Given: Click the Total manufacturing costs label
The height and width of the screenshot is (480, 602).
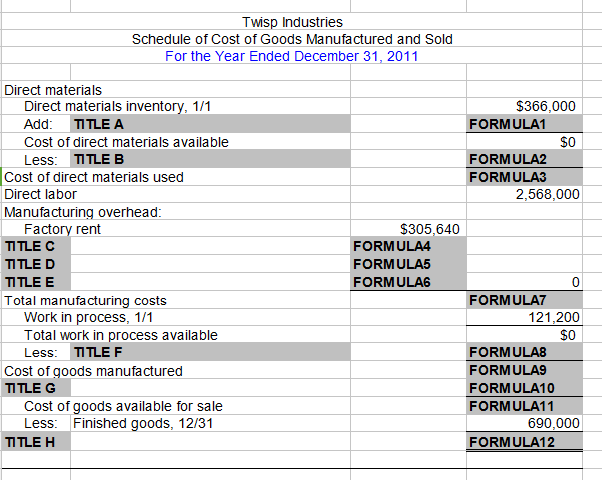Looking at the screenshot, I should pos(85,300).
